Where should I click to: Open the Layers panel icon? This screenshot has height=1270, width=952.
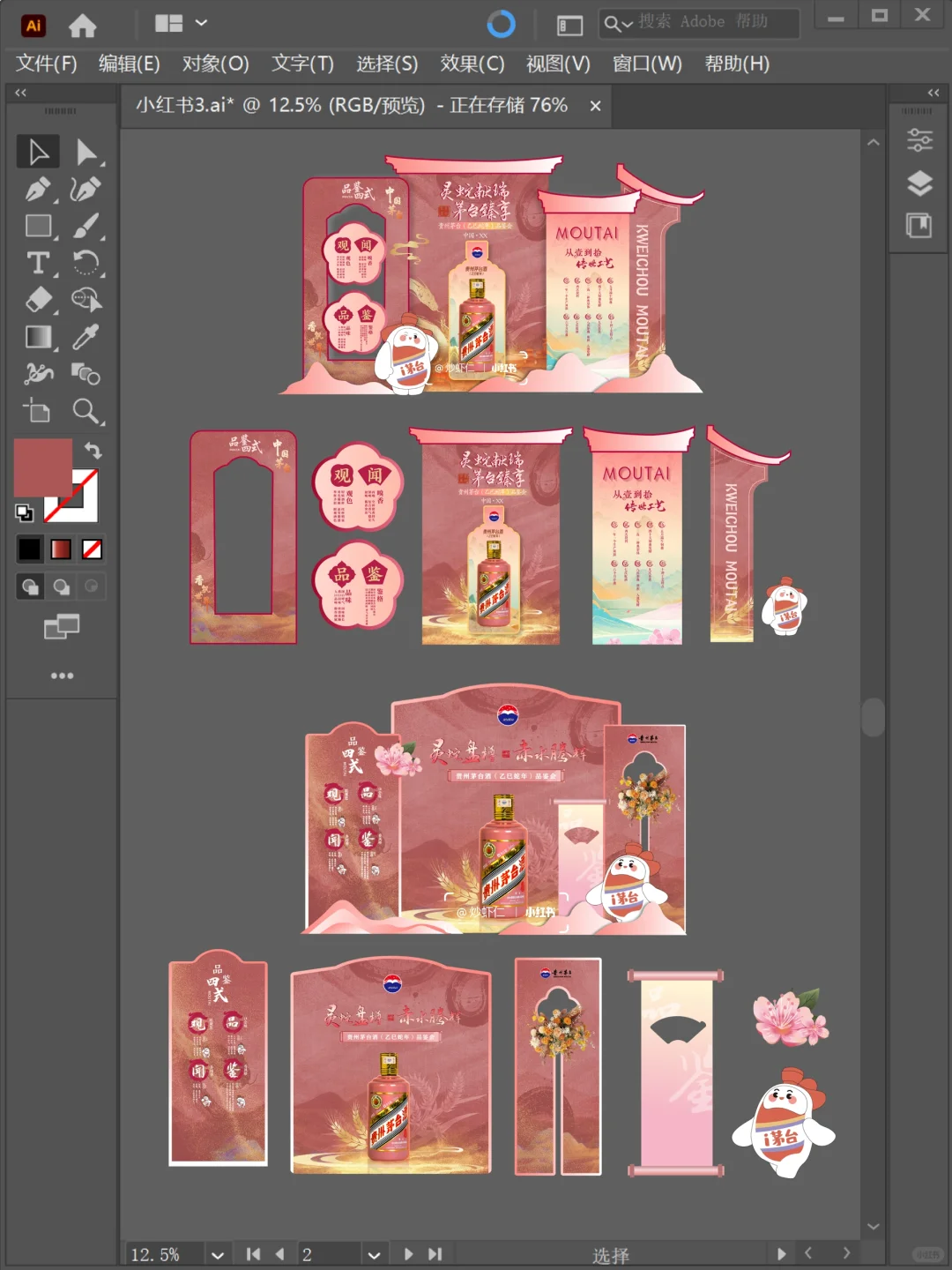[919, 183]
